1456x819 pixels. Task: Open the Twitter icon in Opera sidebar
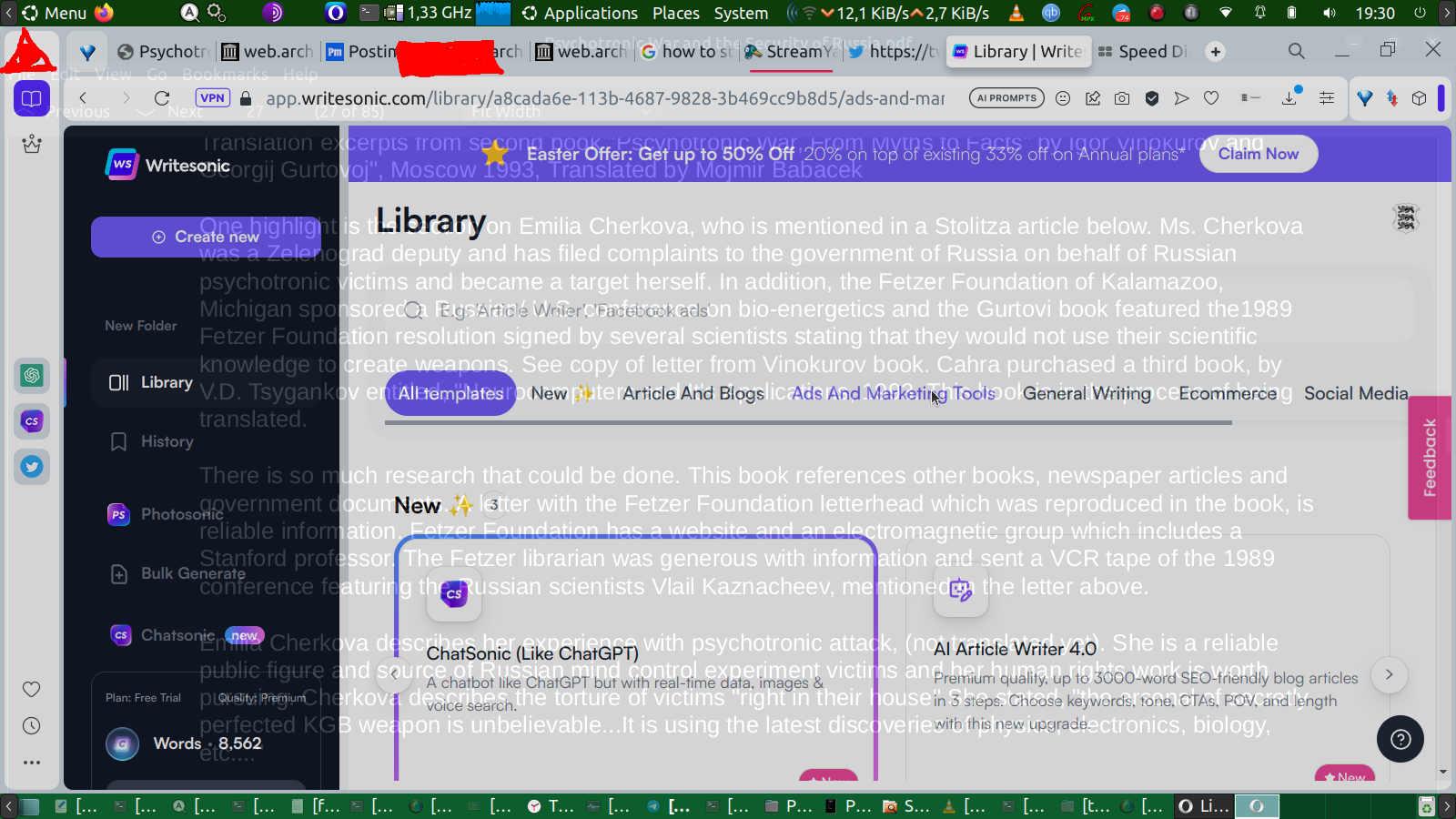tap(32, 467)
